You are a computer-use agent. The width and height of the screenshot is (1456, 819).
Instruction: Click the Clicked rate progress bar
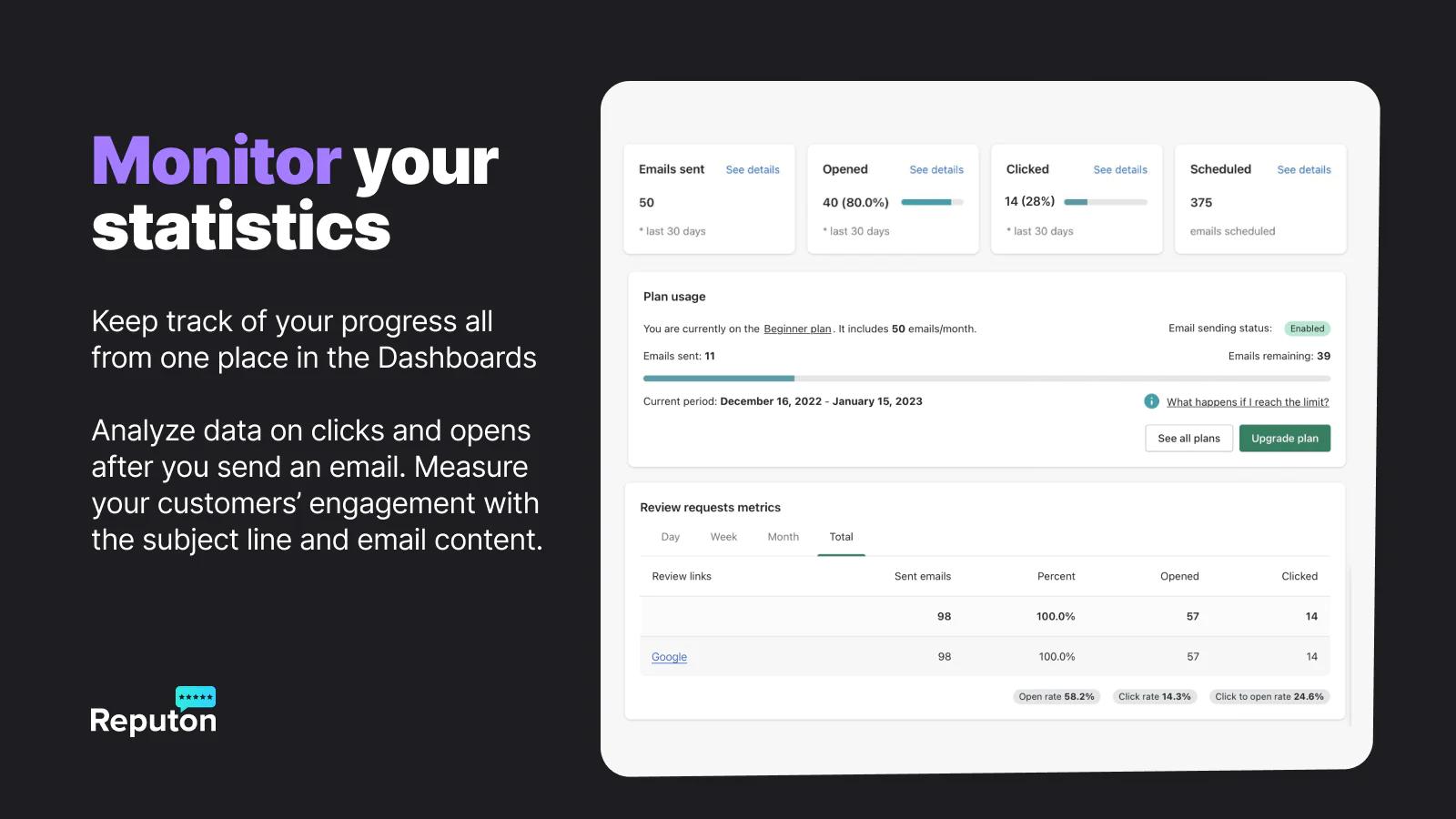(x=1105, y=202)
